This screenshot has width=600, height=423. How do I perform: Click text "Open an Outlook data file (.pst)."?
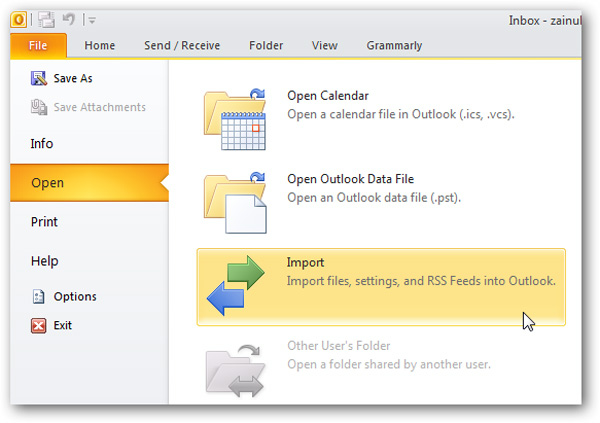click(374, 198)
